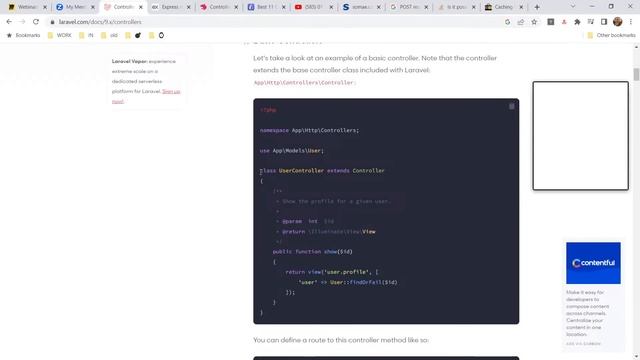The width and height of the screenshot is (640, 360).
Task: Open the Contentful ad image
Action: pyautogui.click(x=593, y=263)
